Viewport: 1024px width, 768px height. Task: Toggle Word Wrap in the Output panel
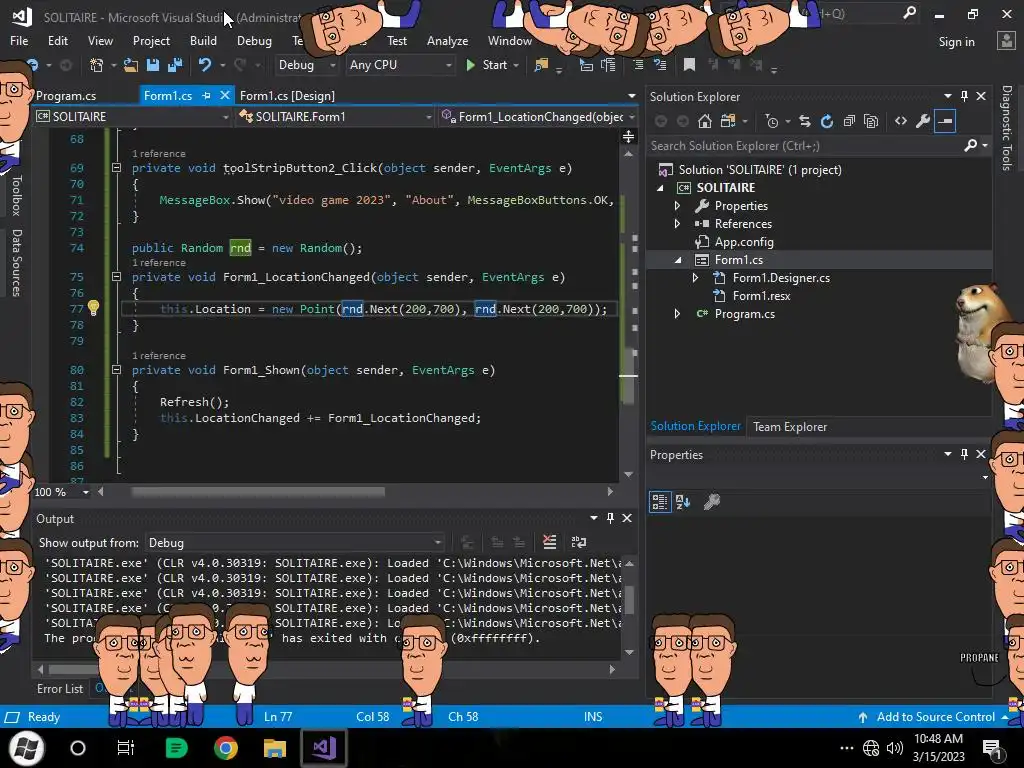[579, 542]
